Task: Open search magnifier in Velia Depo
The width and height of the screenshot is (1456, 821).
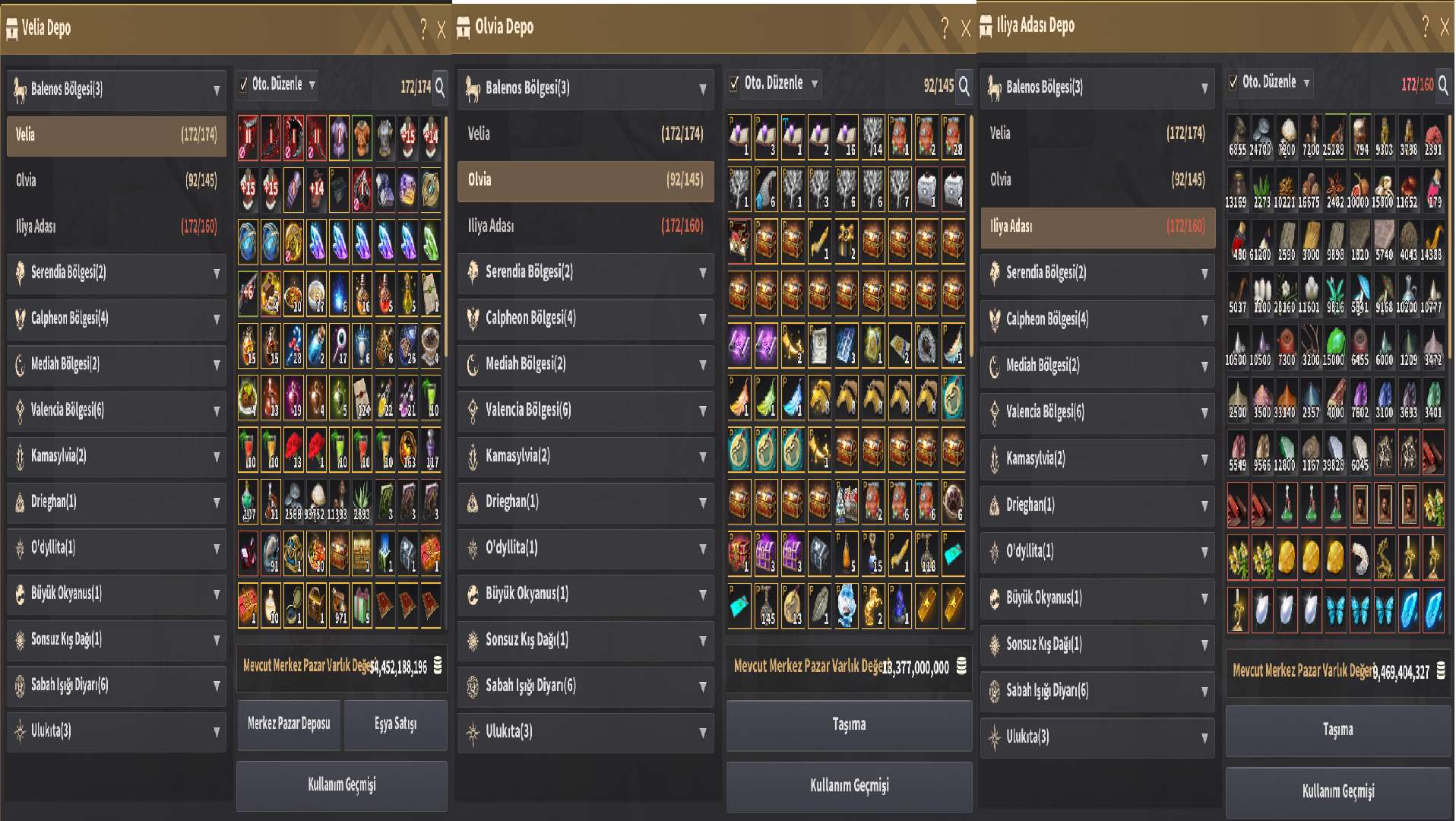Action: (x=440, y=87)
